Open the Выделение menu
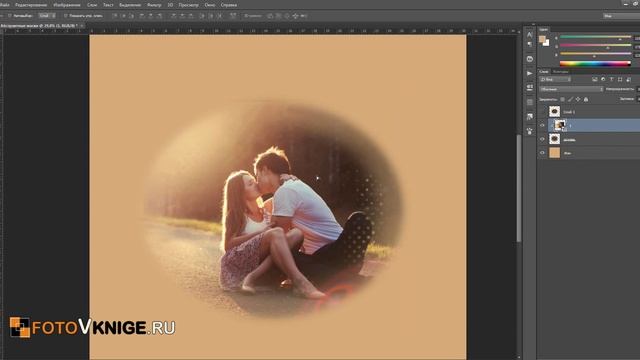 [130, 5]
